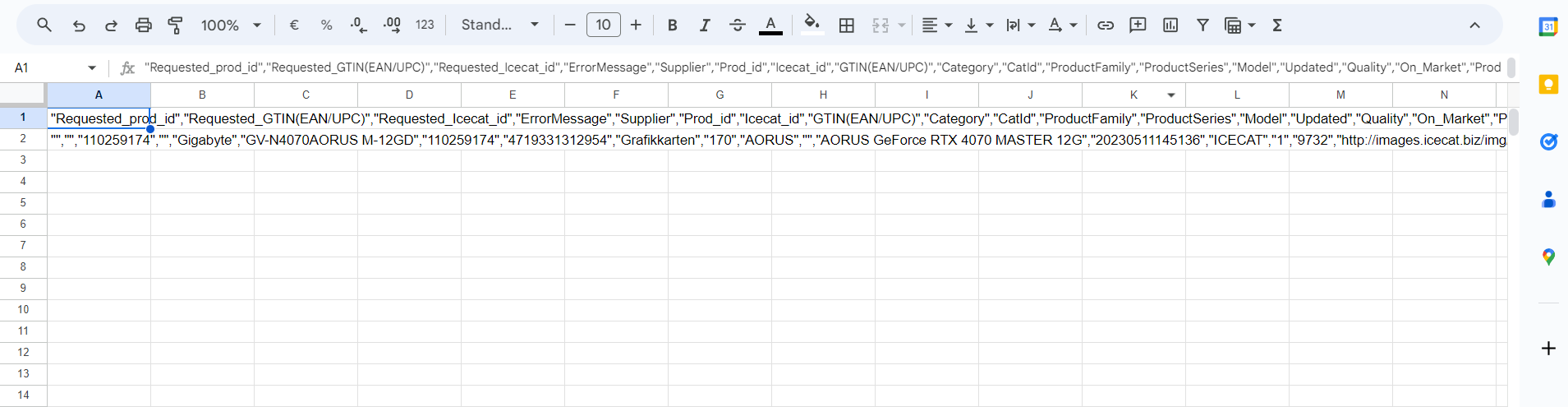Insert a comment

coord(1138,25)
